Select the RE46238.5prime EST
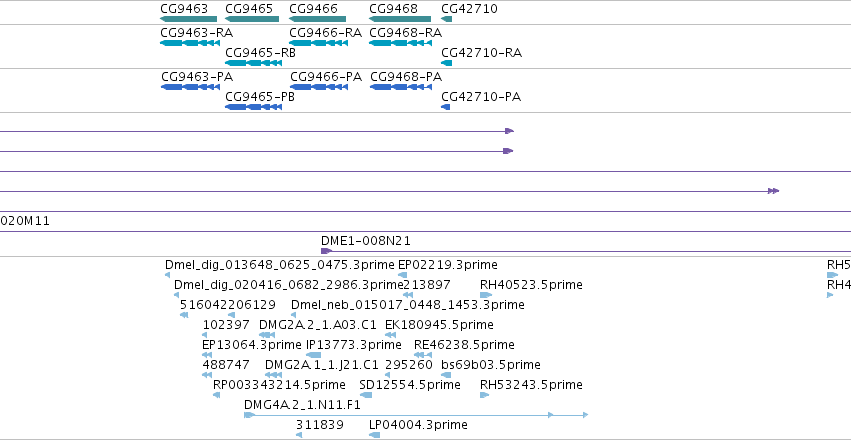851x440 pixels. tap(423, 355)
